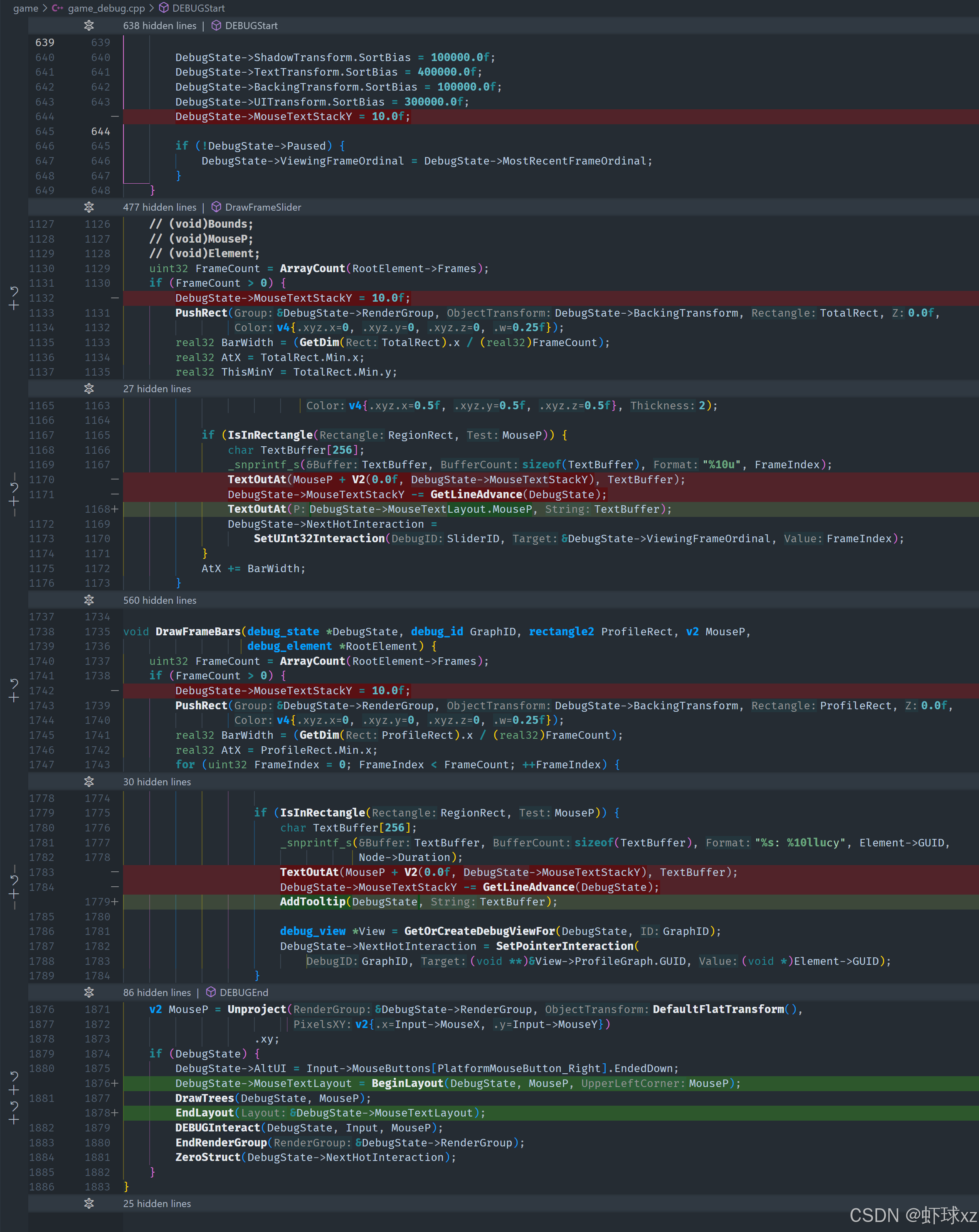
Task: Open the DEBUGStart symbol breadcrumb
Action: click(x=198, y=8)
